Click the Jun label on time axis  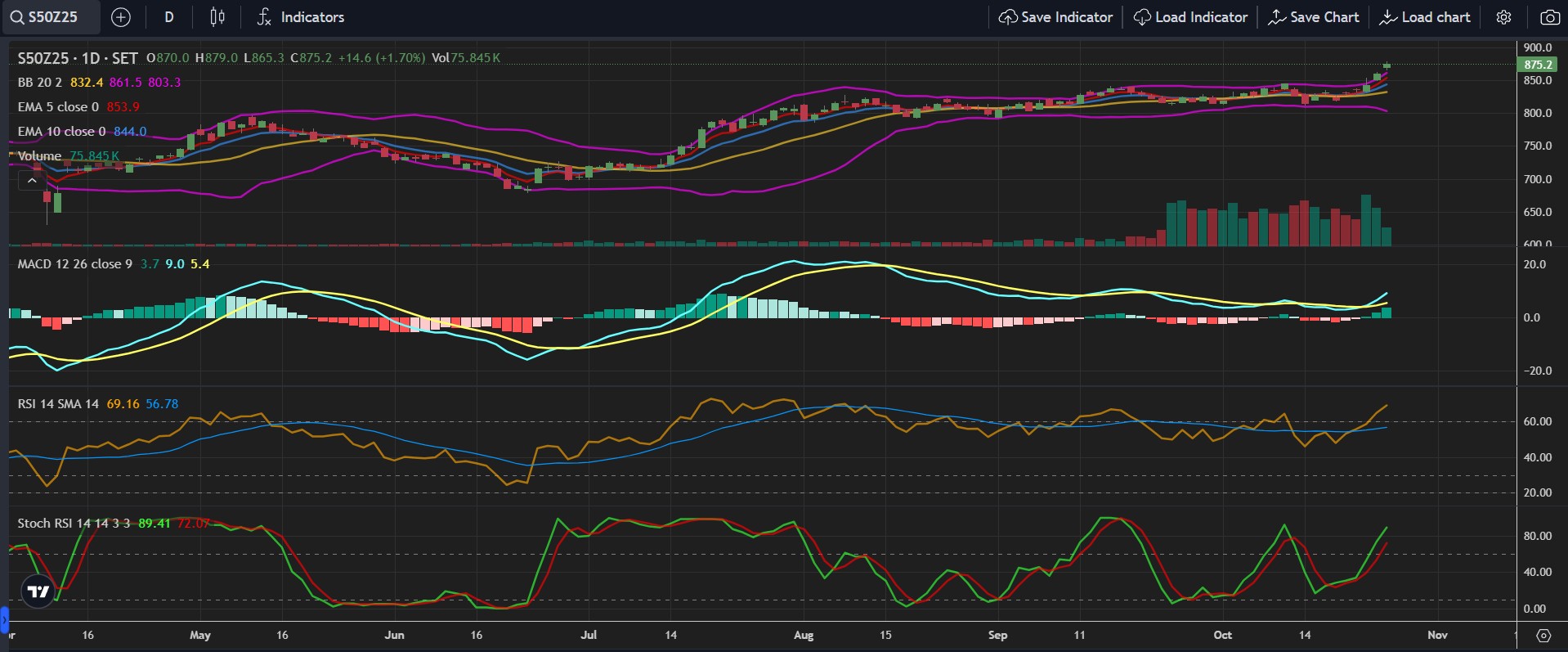pos(394,635)
